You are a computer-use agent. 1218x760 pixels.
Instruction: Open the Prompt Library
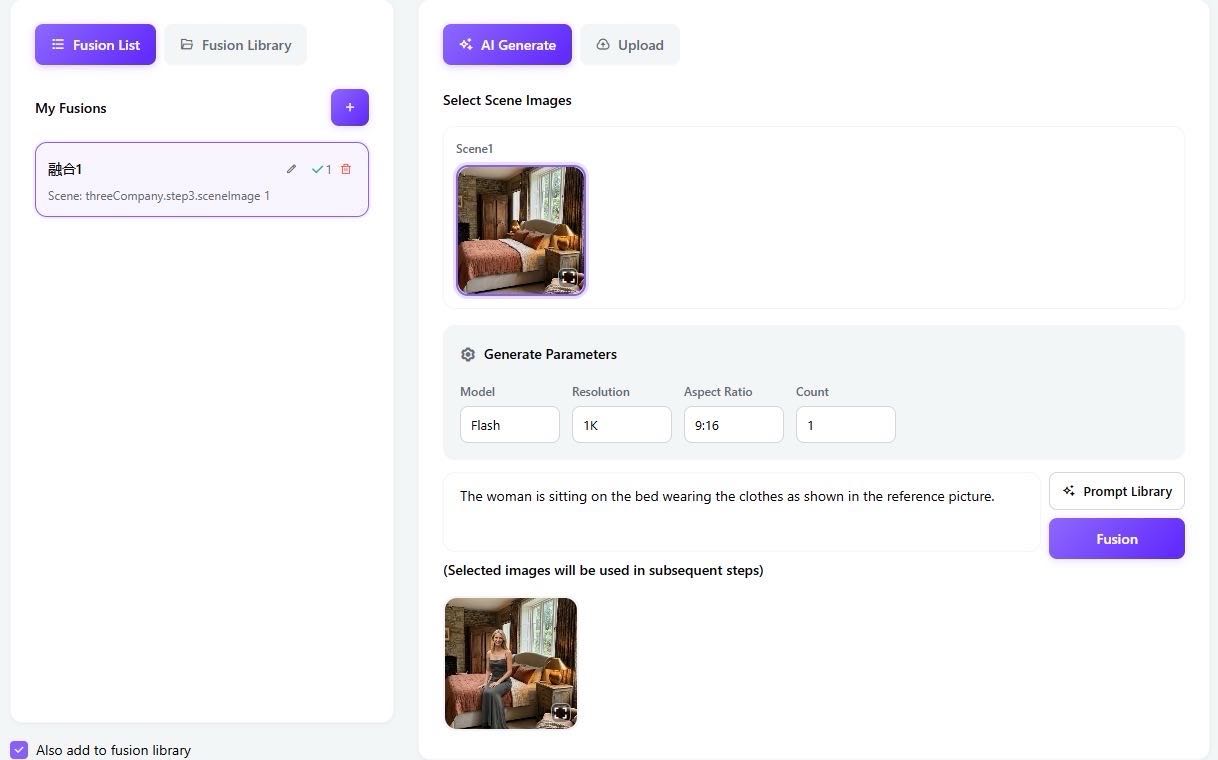click(1116, 491)
